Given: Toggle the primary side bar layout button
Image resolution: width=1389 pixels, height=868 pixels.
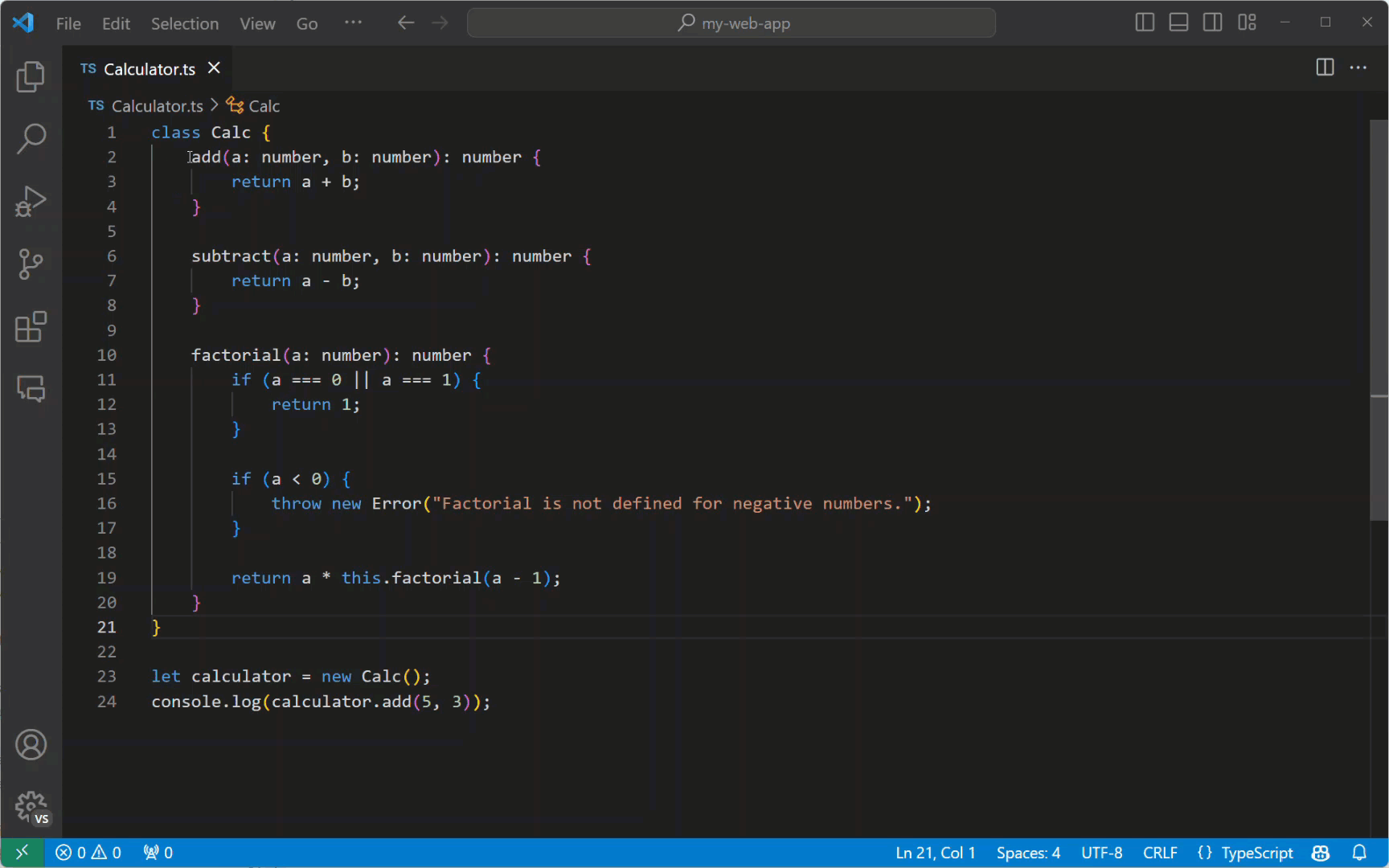Looking at the screenshot, I should [x=1145, y=23].
